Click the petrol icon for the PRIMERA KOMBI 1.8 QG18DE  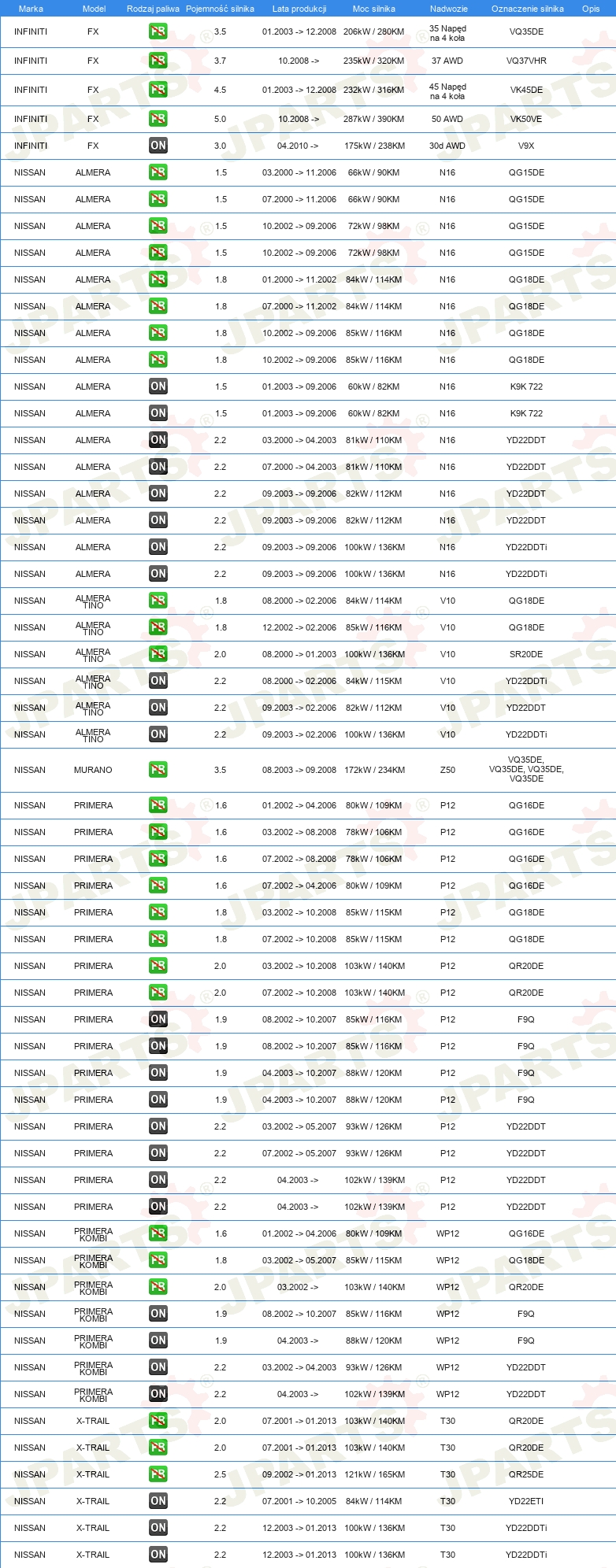[158, 1260]
